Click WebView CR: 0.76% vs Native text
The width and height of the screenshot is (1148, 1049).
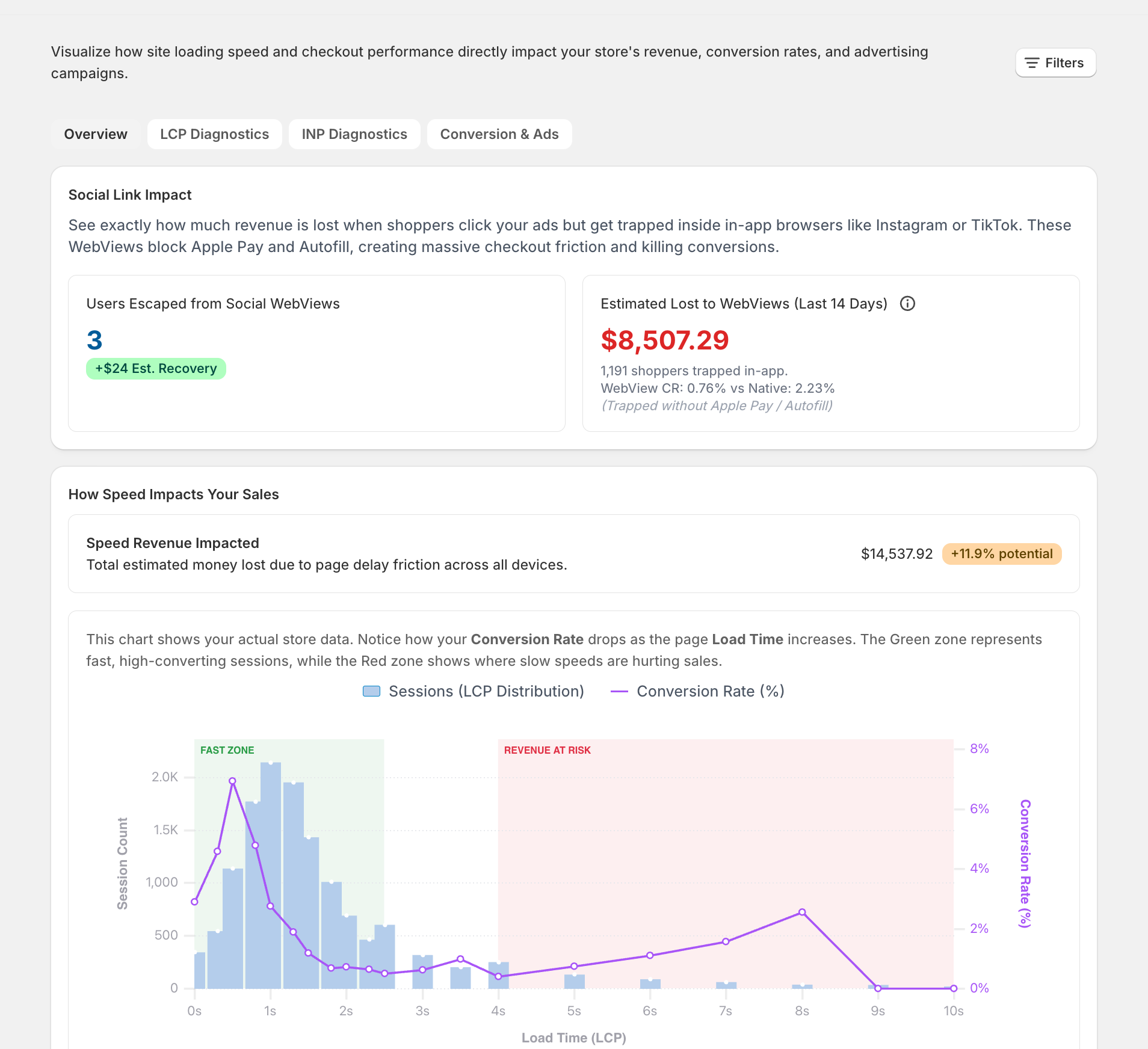[718, 389]
